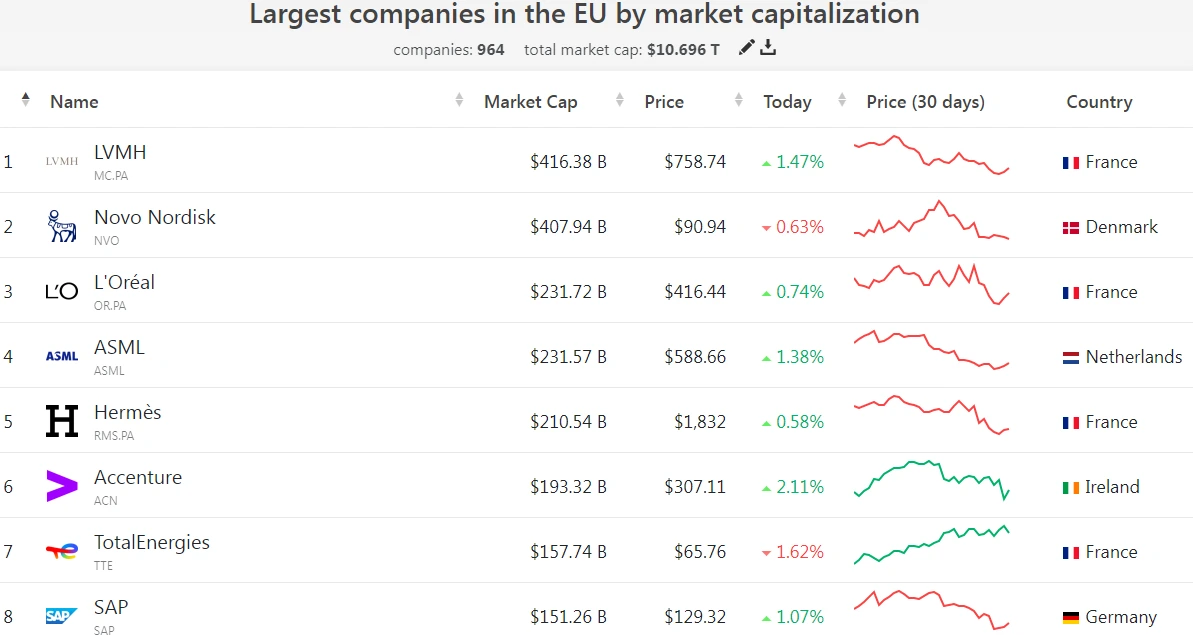
Task: Click the Country column header
Action: pyautogui.click(x=1099, y=101)
